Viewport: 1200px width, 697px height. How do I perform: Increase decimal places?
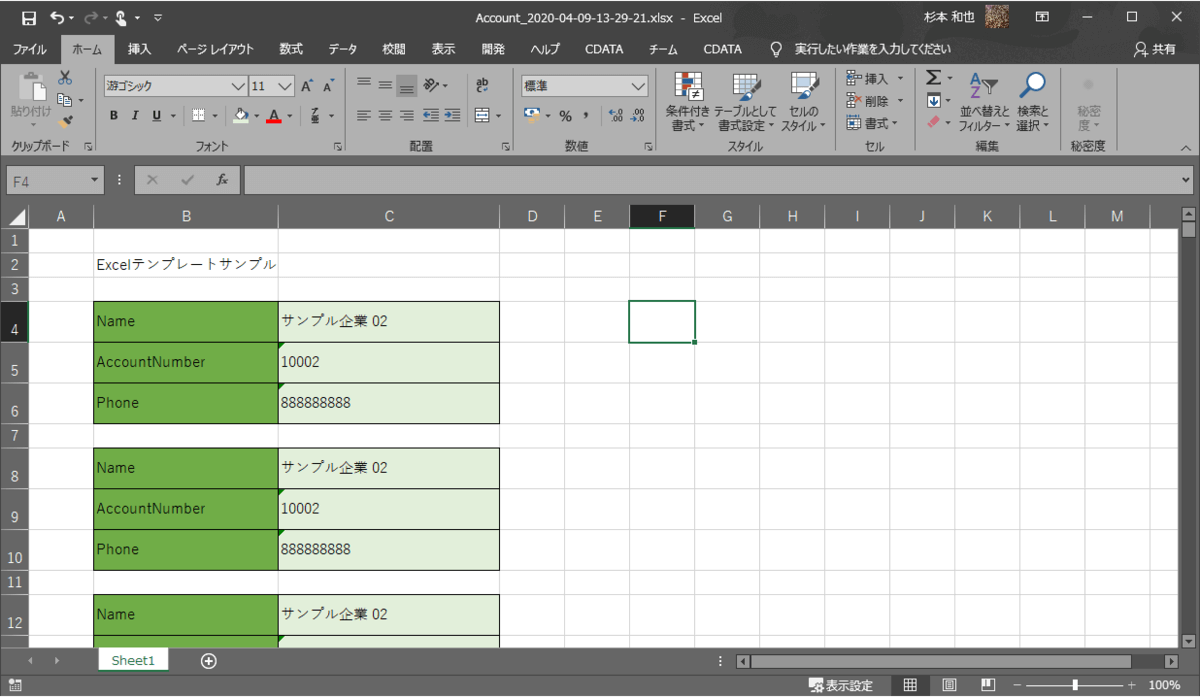616,115
